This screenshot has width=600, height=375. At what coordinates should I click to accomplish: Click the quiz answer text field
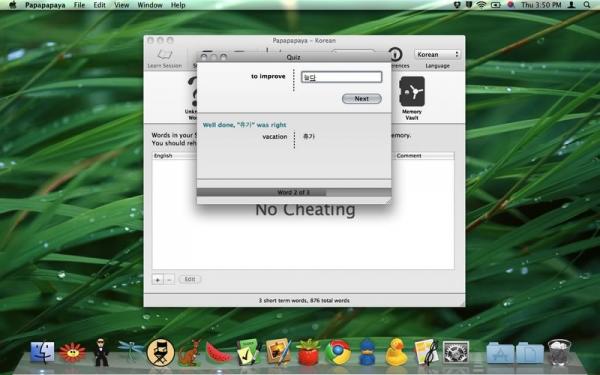coord(341,77)
